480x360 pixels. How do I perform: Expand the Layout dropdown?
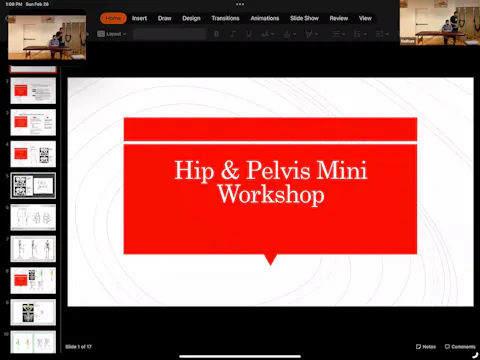(x=112, y=34)
